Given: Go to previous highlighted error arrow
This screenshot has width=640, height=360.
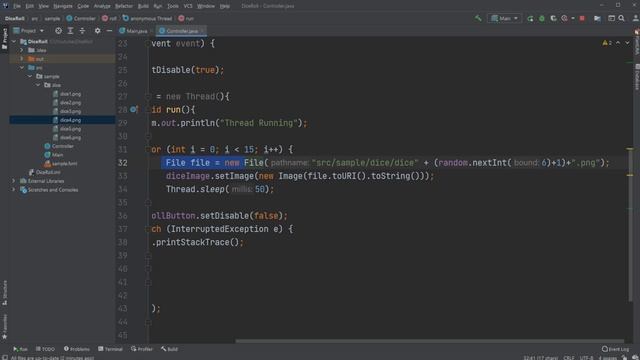Looking at the screenshot, I should point(618,43).
